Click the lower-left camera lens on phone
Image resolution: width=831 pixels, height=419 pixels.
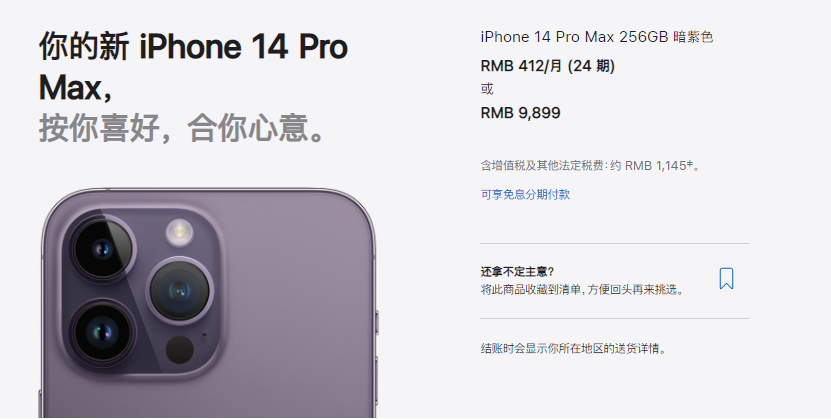point(102,332)
